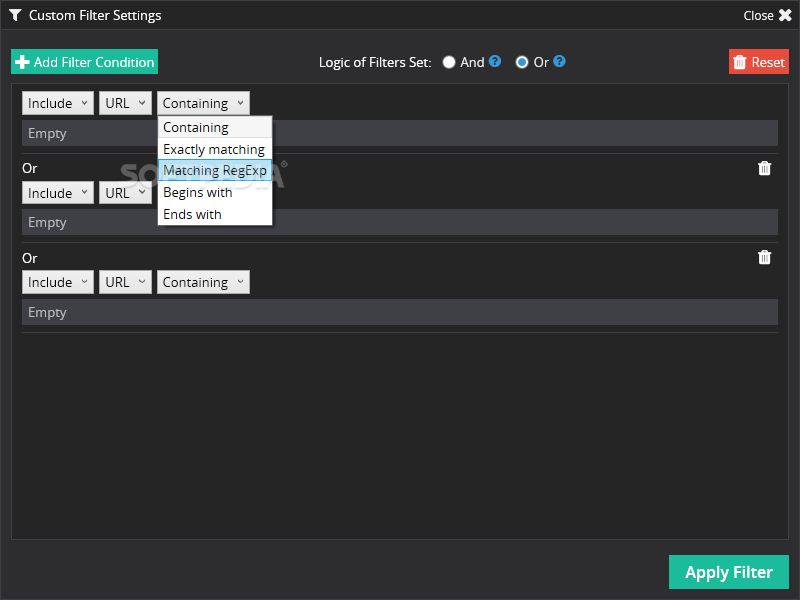Open the third condition's Containing dropdown
800x600 pixels.
[x=203, y=282]
